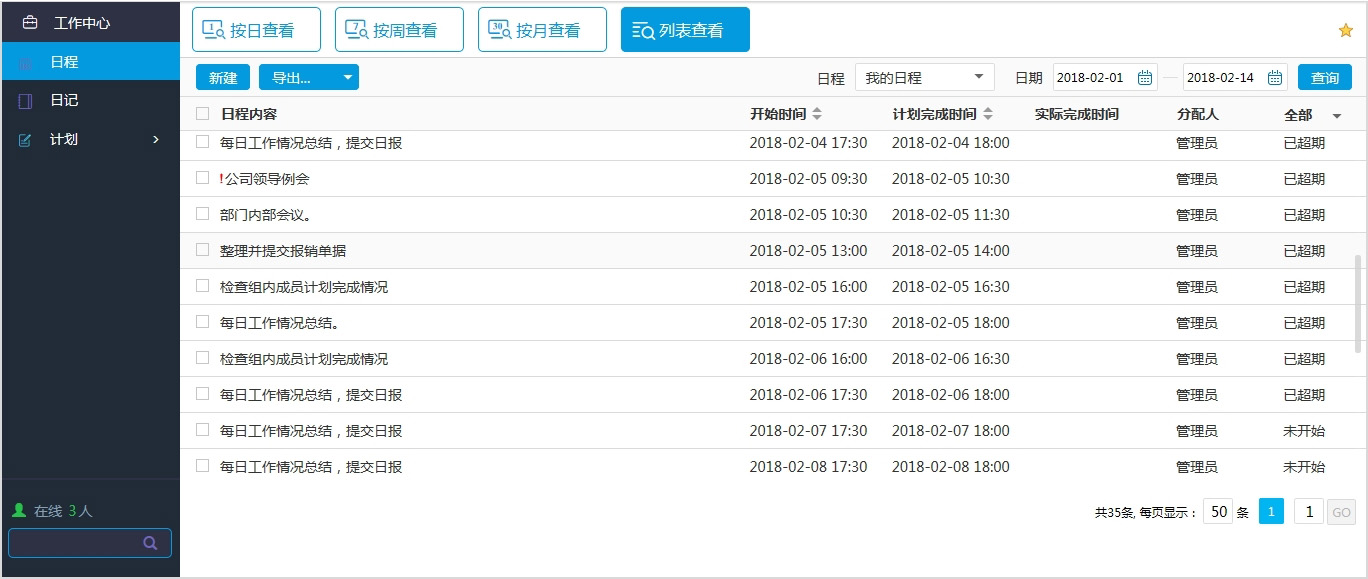
Task: Click the search magnifier in the sidebar
Action: [149, 542]
